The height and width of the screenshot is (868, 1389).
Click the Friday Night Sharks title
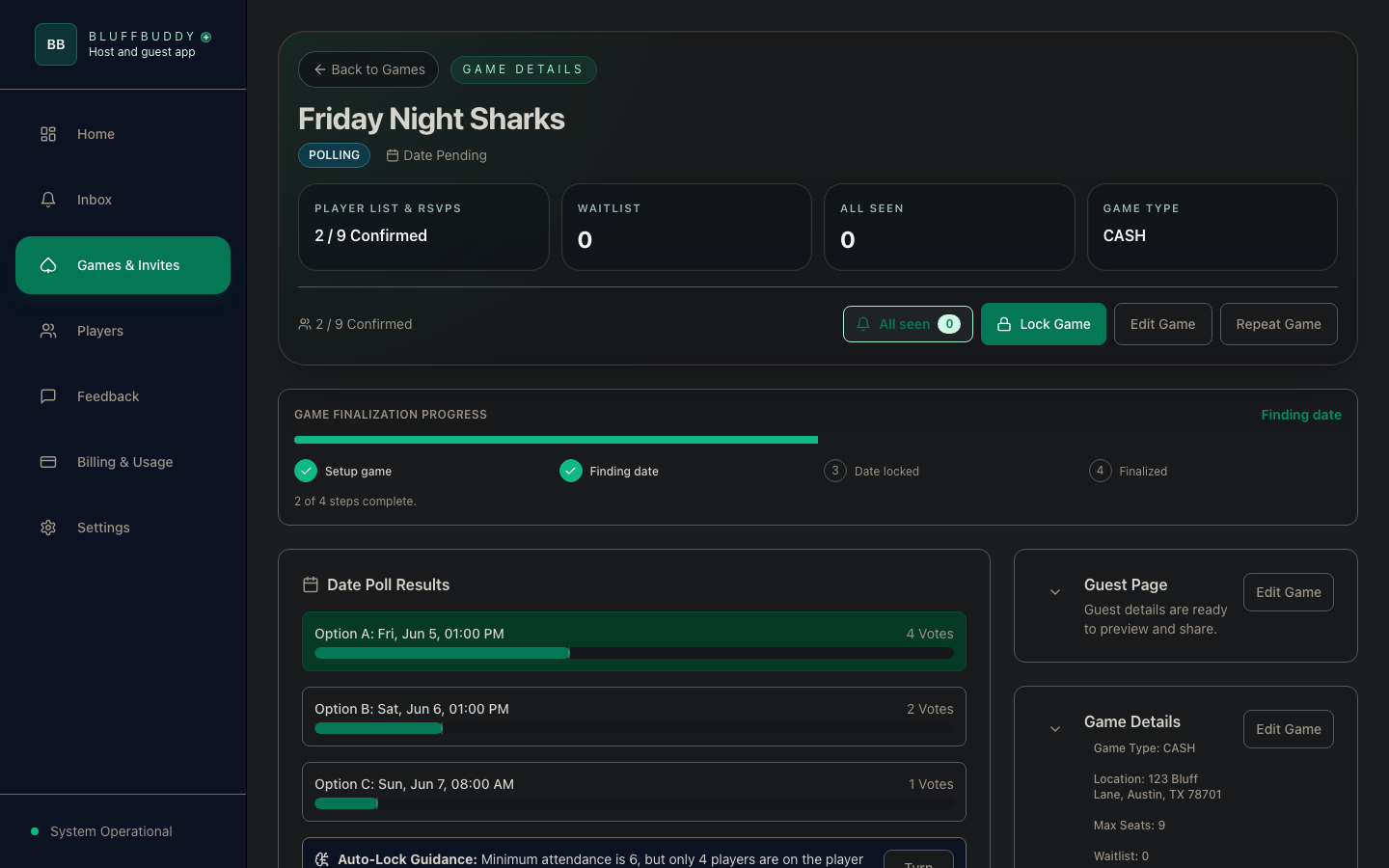coord(431,119)
